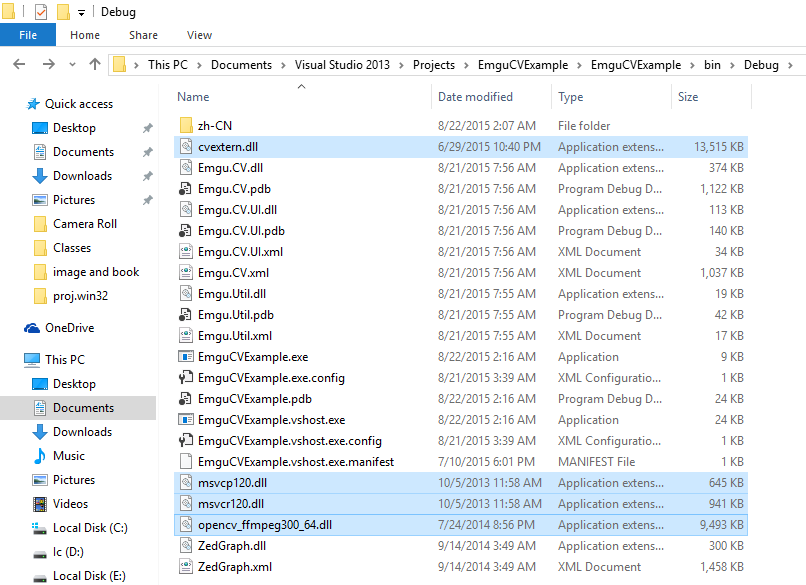Expand chevron after Projects in the address bar
Viewport: 806px width, 585px height.
[466, 65]
